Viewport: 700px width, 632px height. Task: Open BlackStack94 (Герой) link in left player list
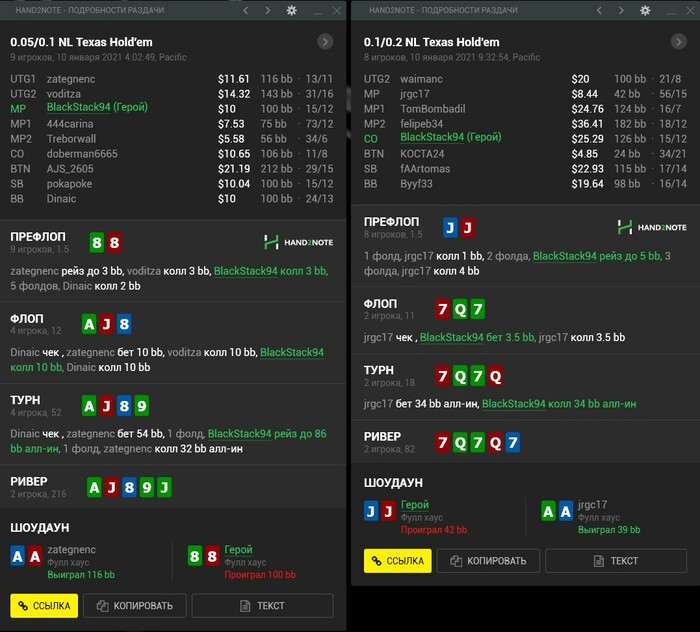click(x=97, y=108)
